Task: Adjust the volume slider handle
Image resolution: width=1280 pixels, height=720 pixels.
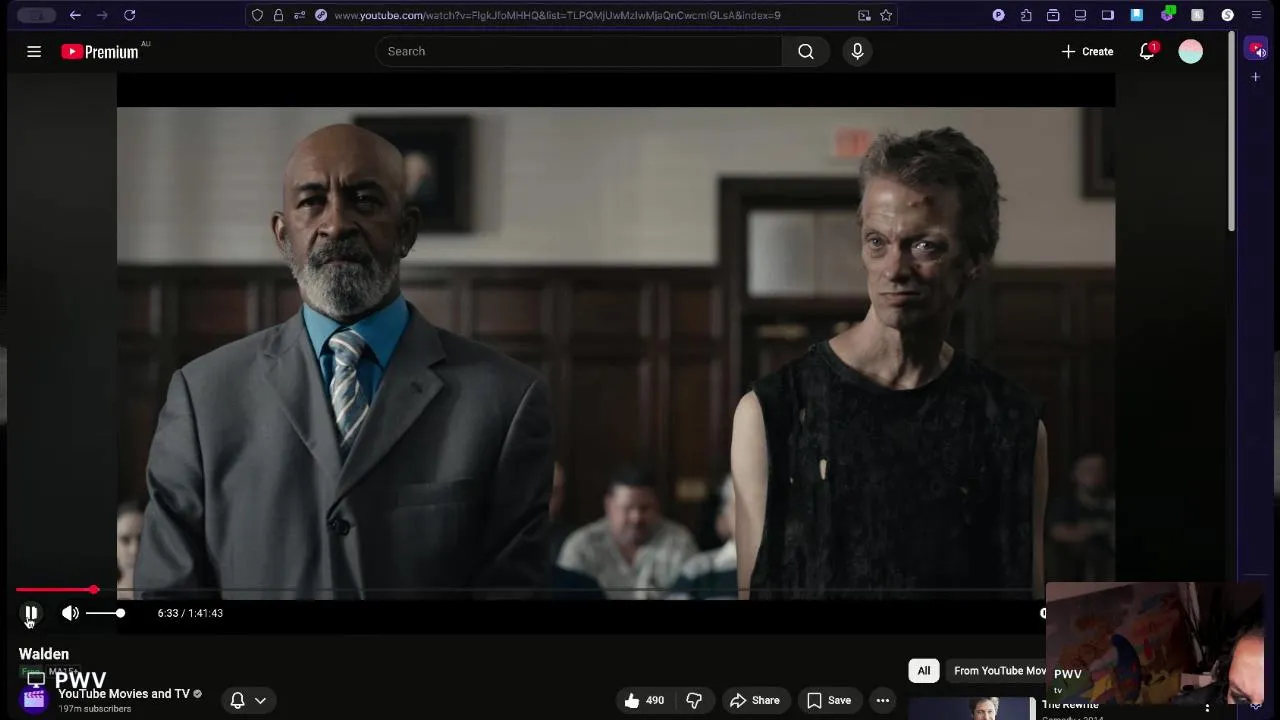Action: [120, 613]
